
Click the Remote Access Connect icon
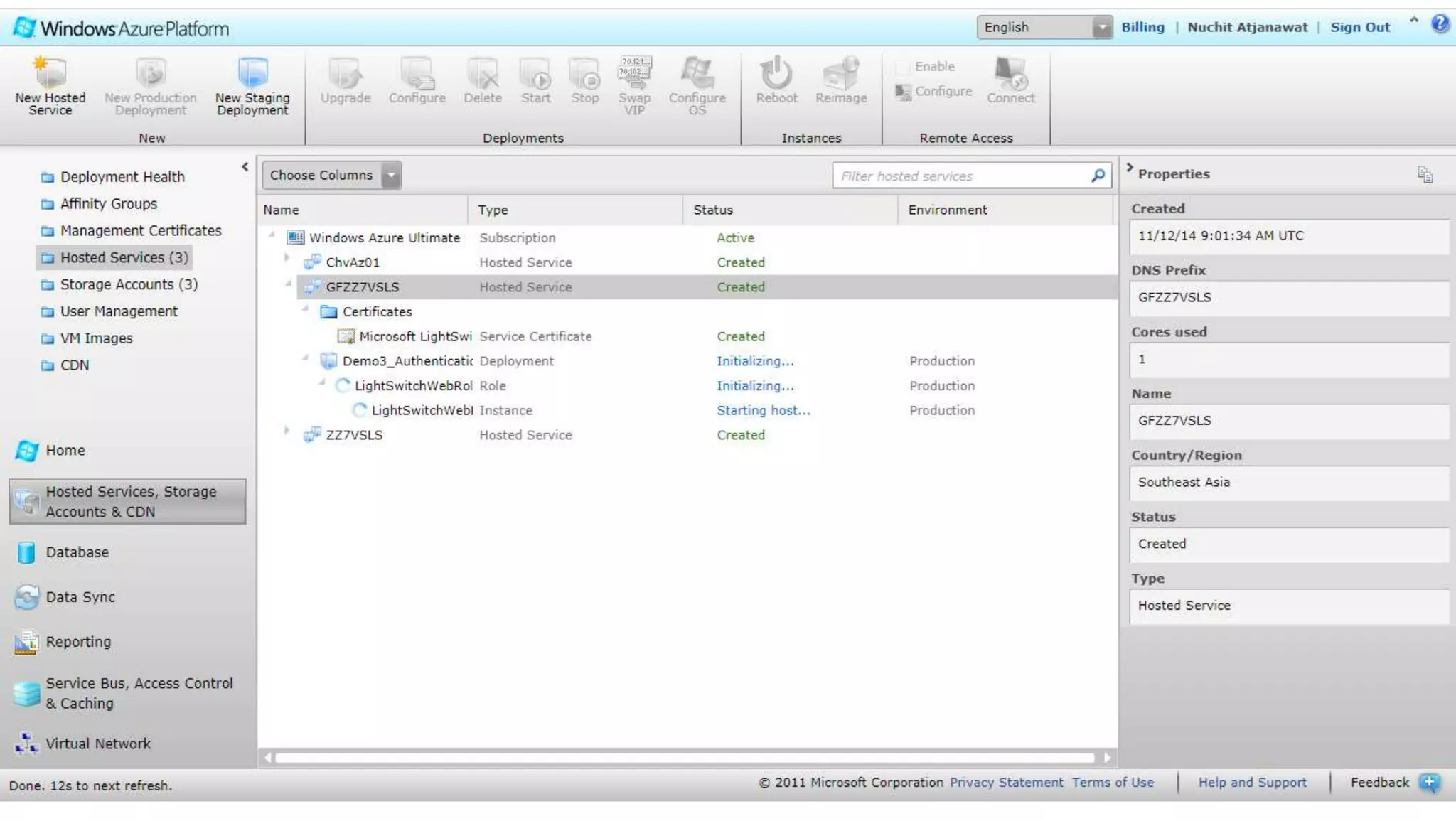pyautogui.click(x=1010, y=74)
